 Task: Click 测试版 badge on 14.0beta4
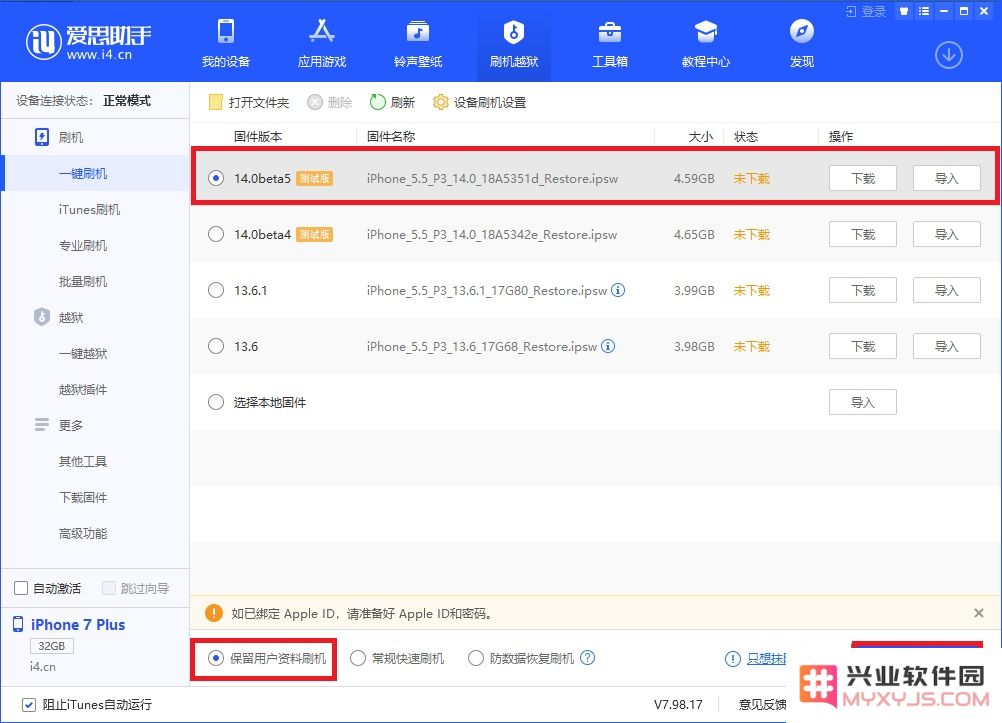pyautogui.click(x=314, y=234)
